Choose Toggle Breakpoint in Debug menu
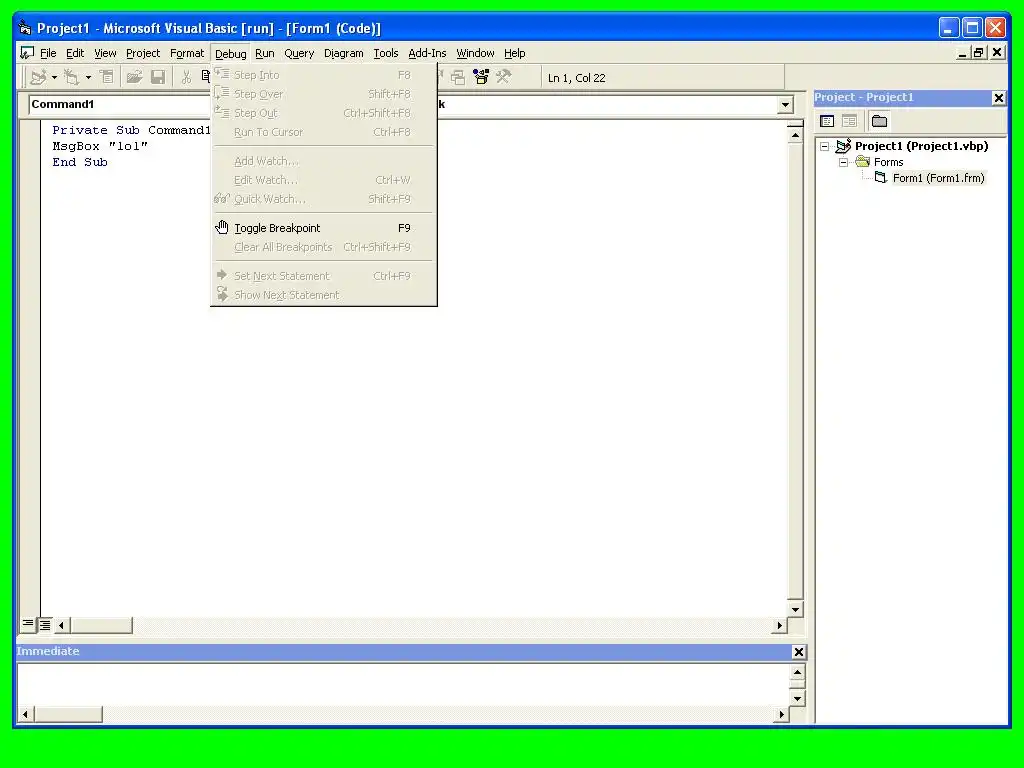 coord(324,228)
